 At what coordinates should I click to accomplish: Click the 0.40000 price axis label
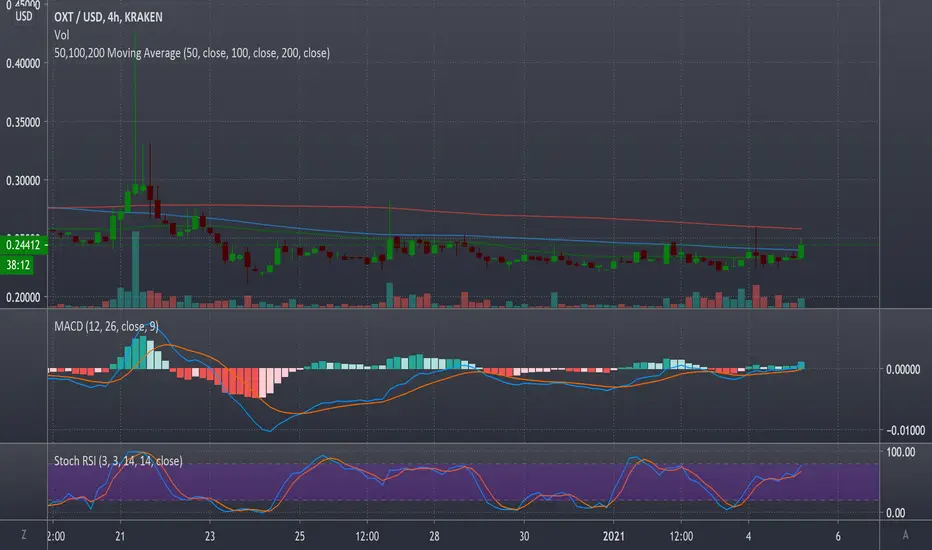[x=23, y=63]
